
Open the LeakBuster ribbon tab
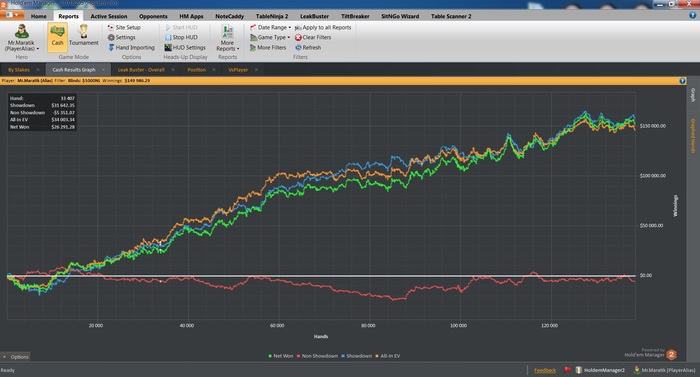[314, 16]
